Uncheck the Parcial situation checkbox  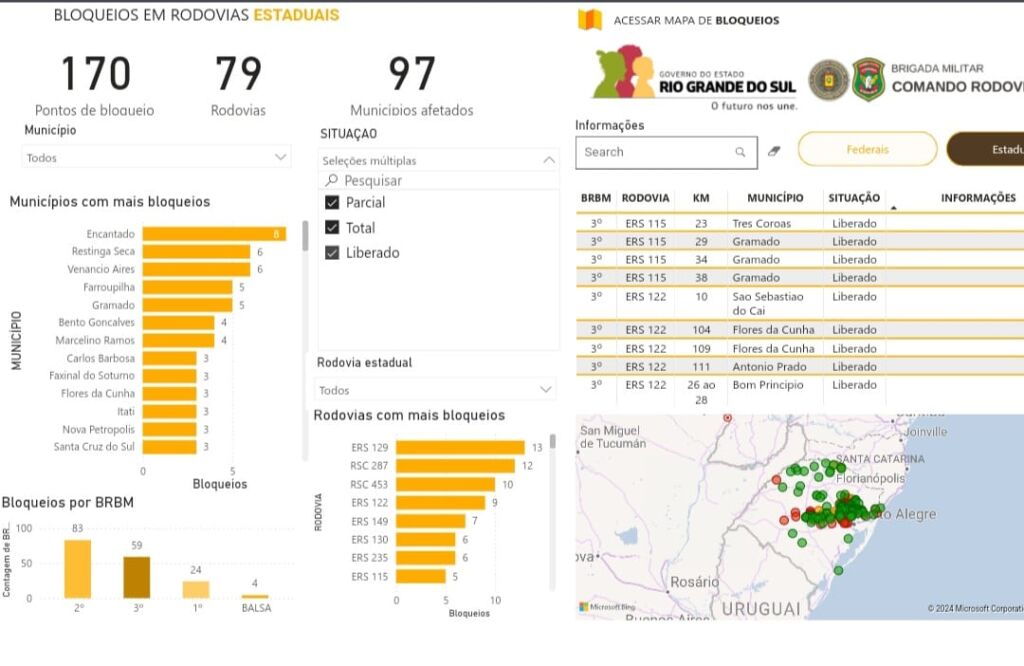(x=333, y=203)
